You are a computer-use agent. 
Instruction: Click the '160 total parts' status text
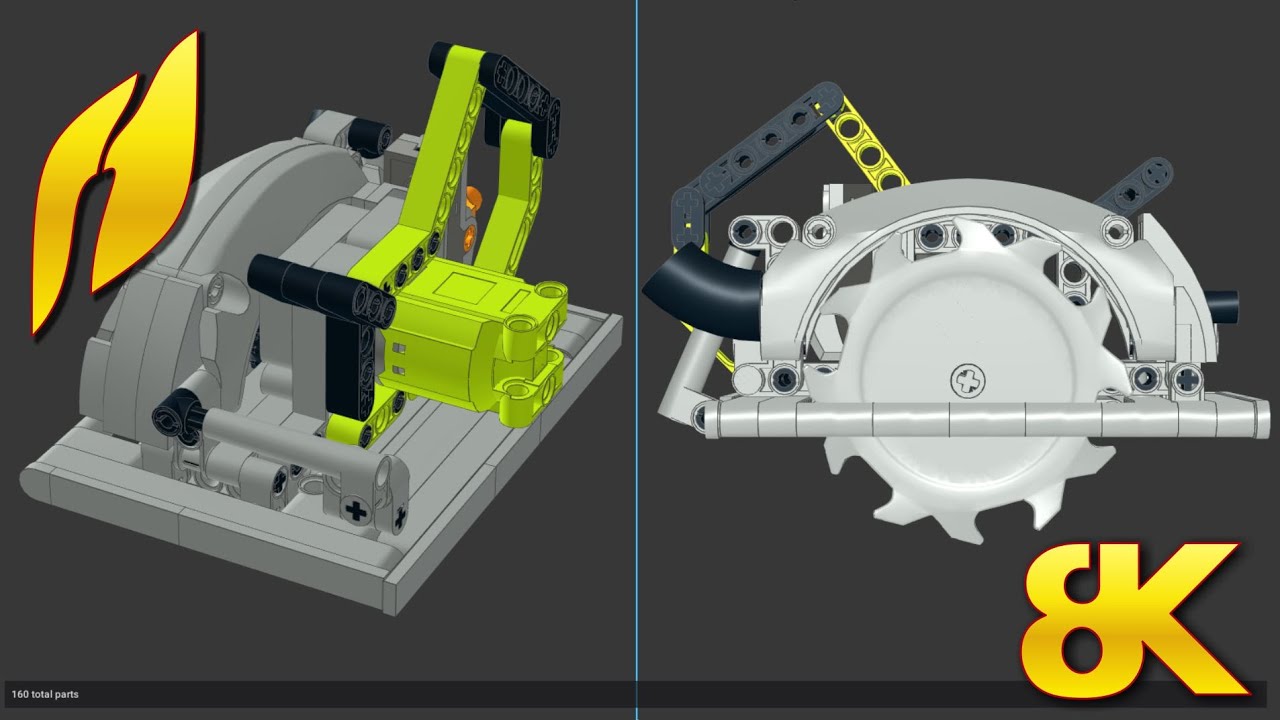(x=45, y=694)
